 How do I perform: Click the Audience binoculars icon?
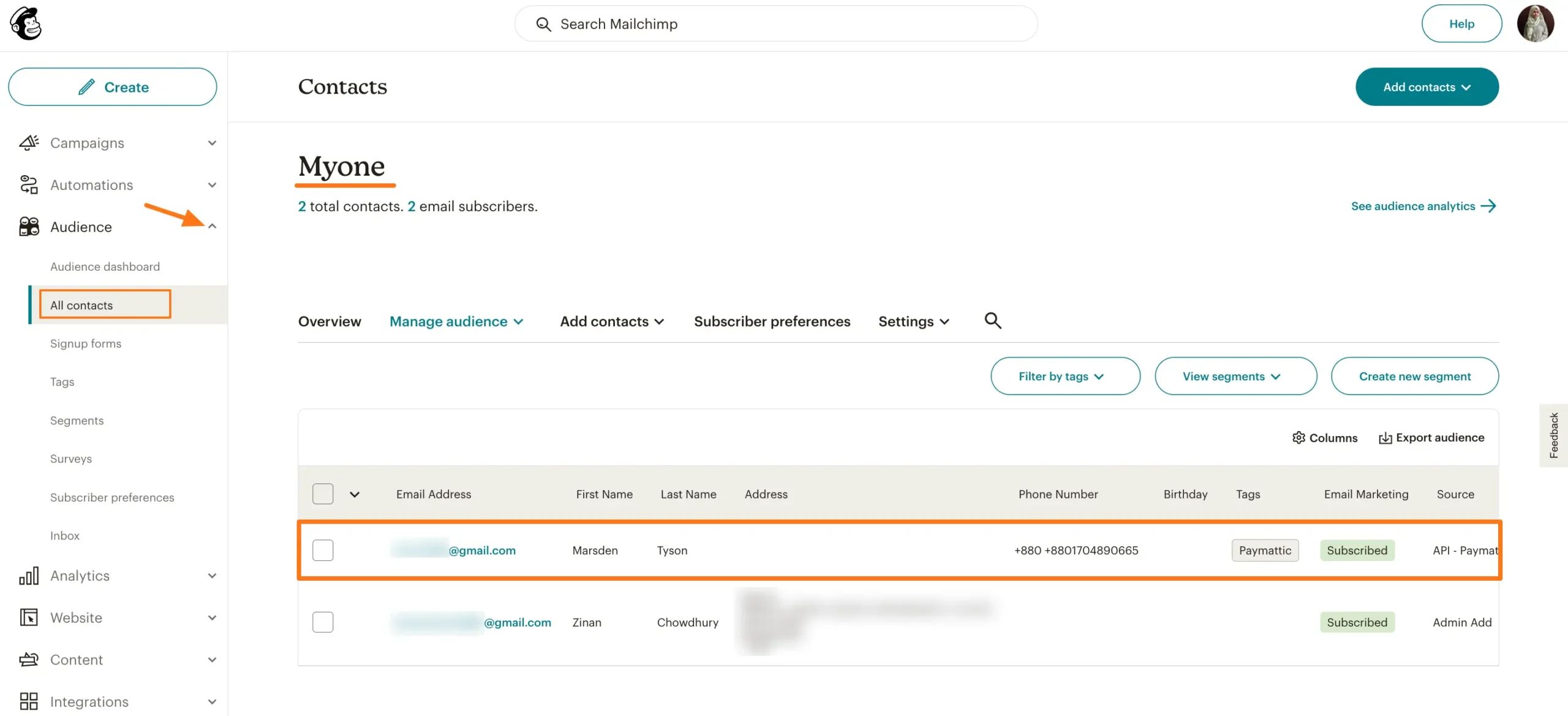28,227
